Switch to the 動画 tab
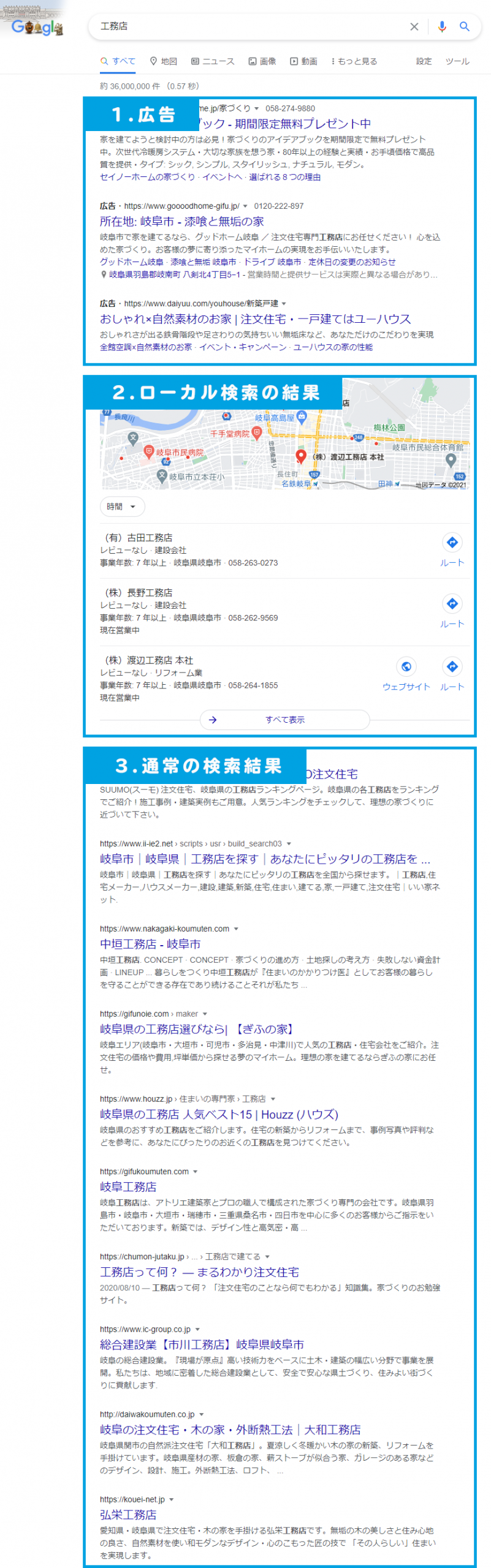 click(303, 61)
